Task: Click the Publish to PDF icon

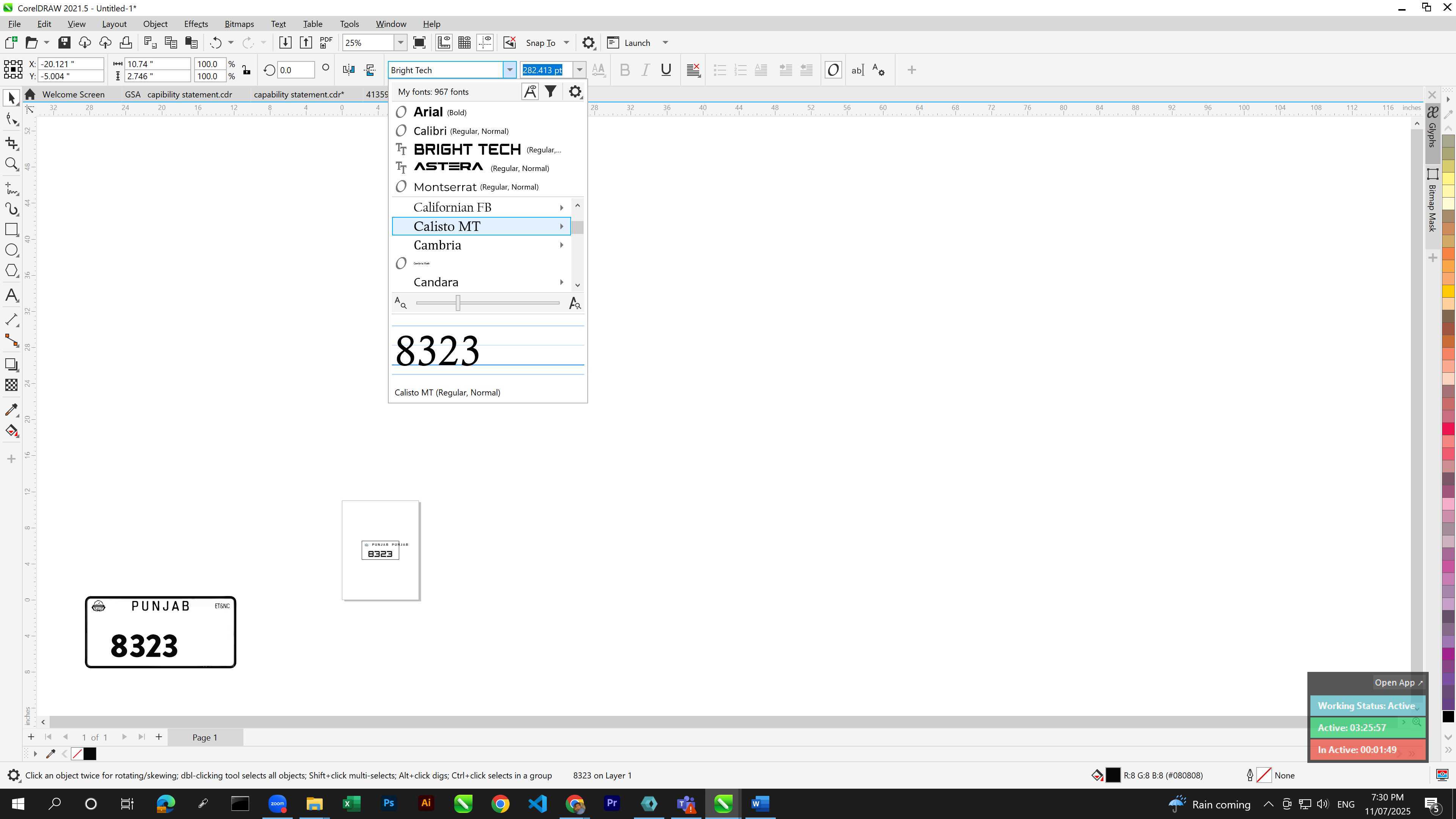Action: tap(326, 42)
